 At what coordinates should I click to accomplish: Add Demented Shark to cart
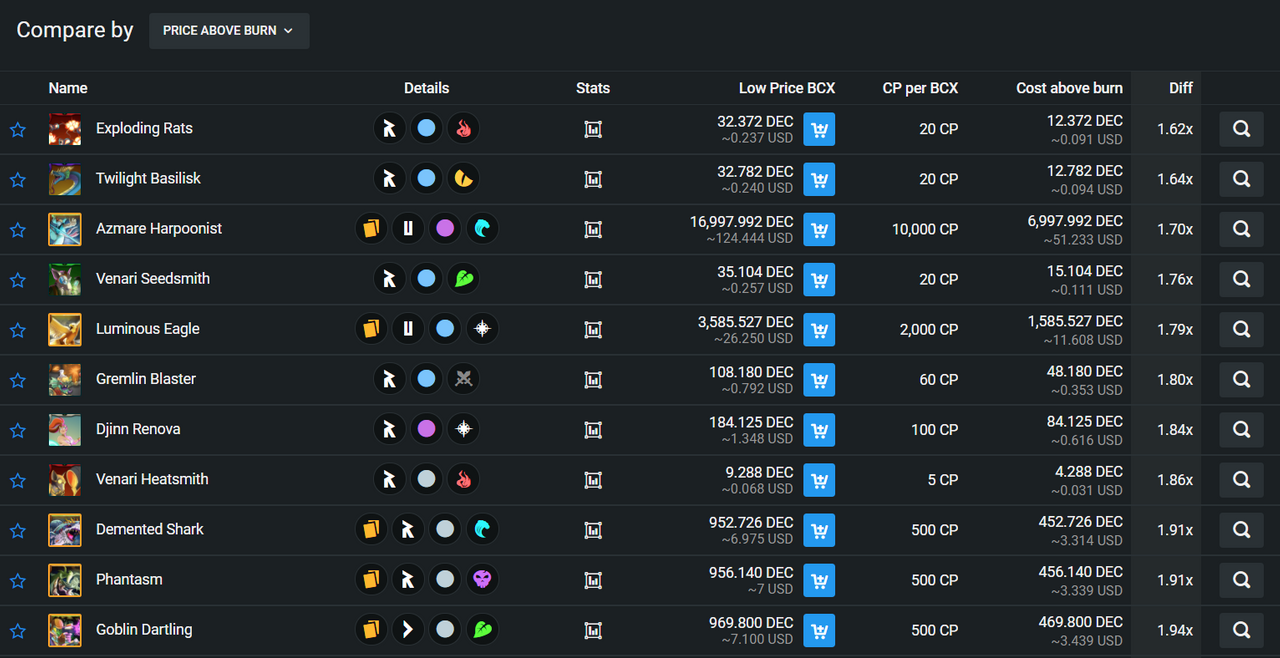click(x=819, y=530)
